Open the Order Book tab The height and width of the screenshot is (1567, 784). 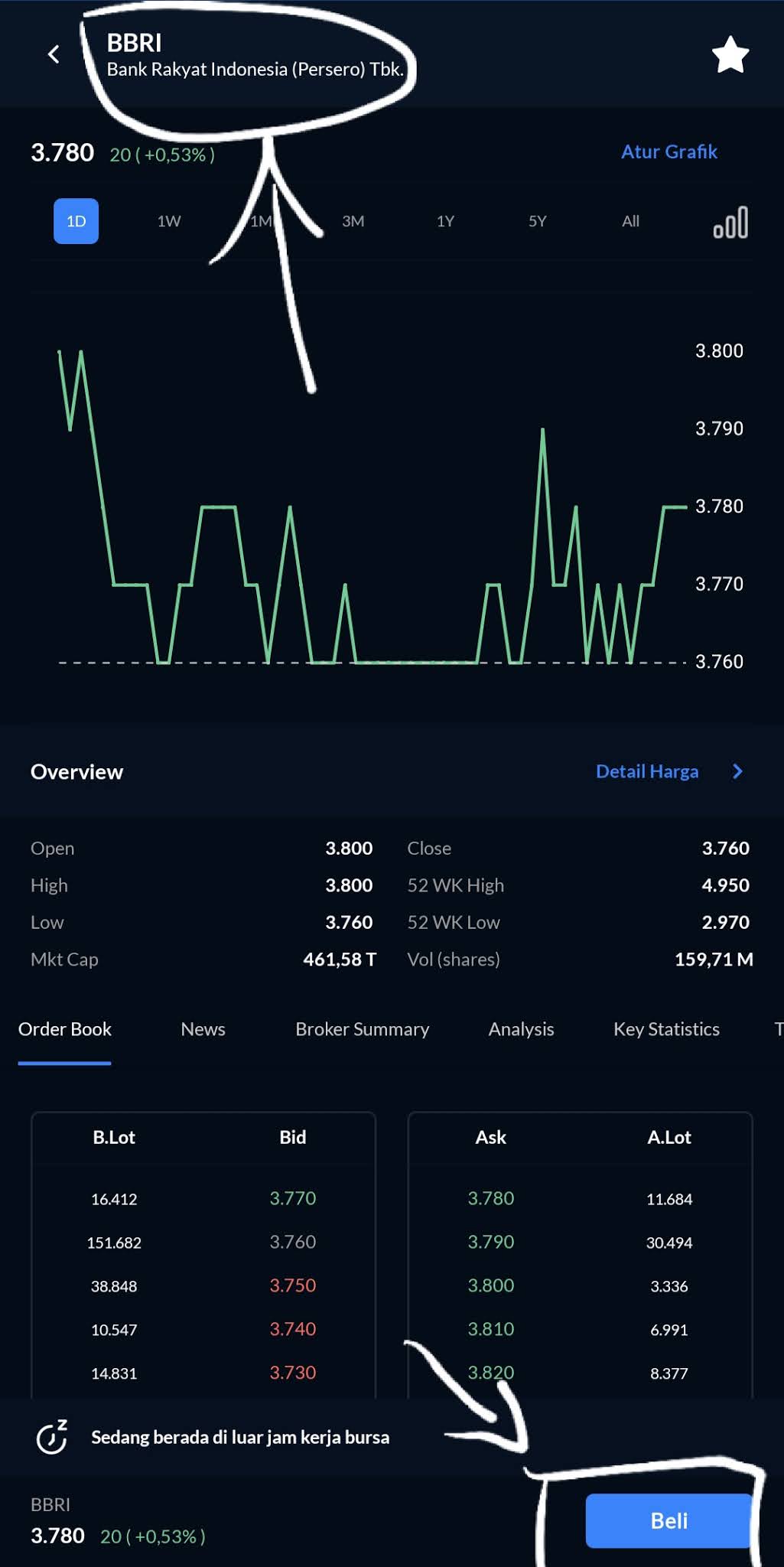[65, 1029]
